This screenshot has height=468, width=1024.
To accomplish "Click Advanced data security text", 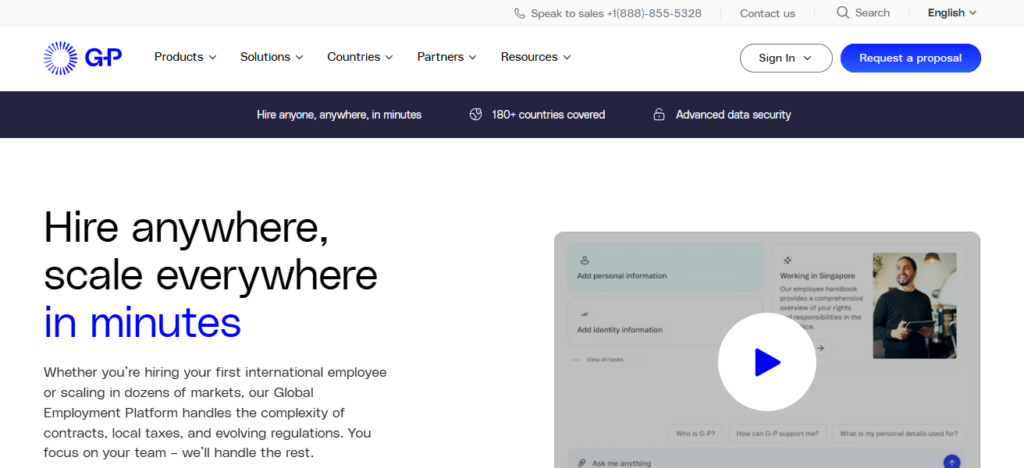I will point(733,114).
